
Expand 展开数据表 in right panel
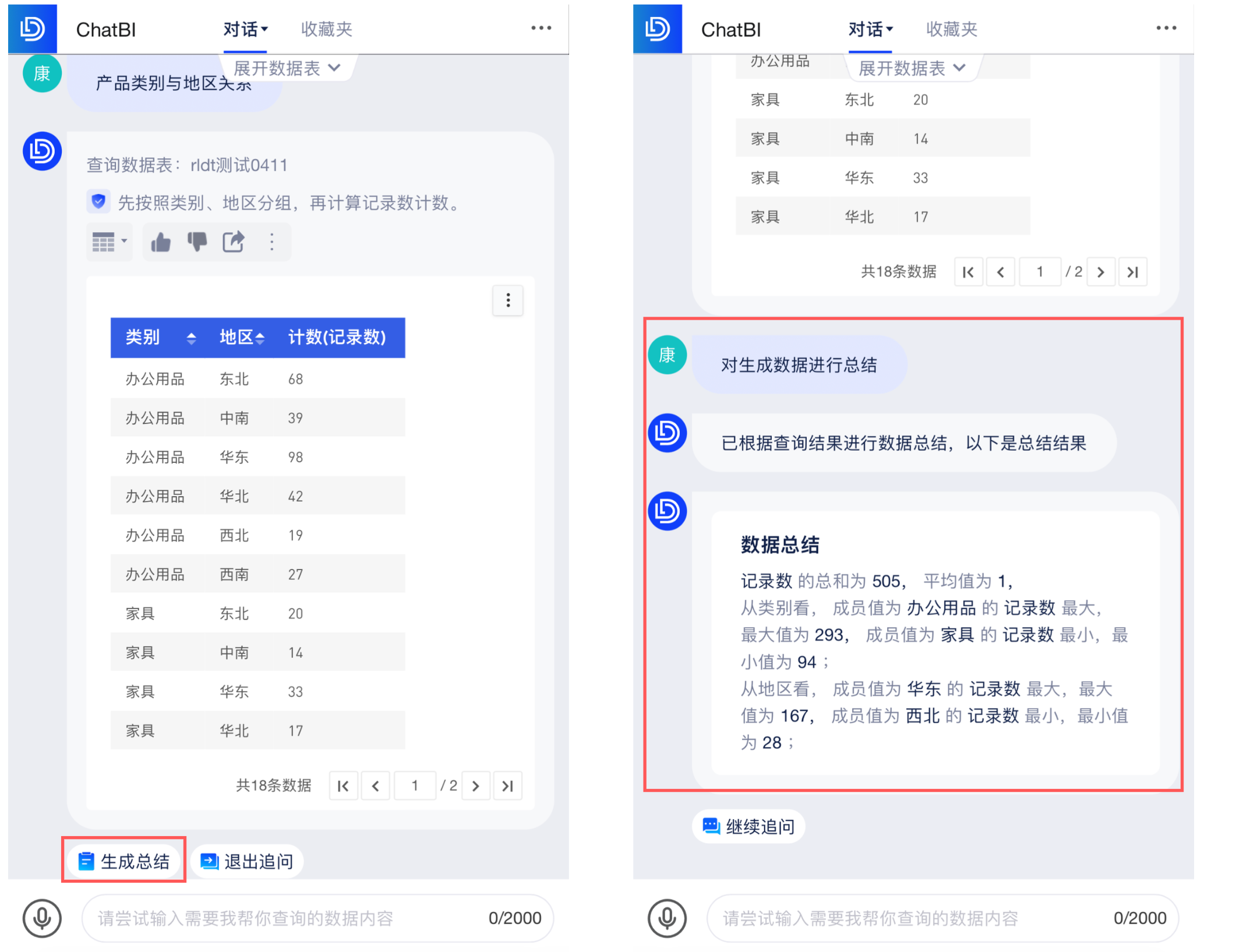coord(912,68)
